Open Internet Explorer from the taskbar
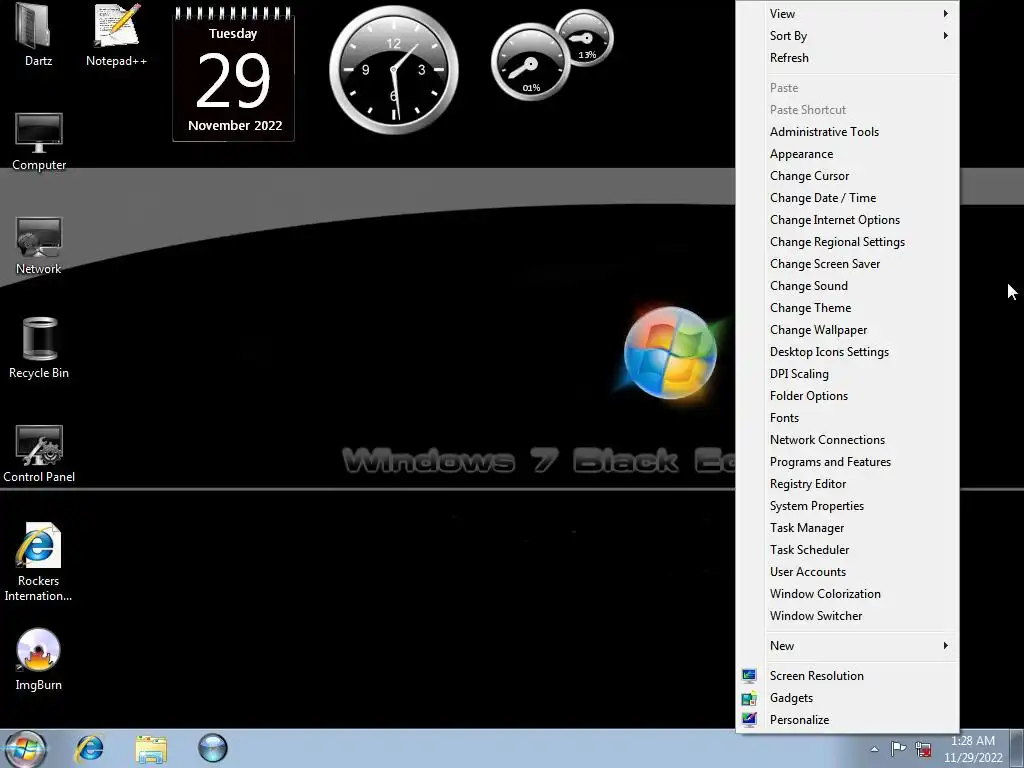The image size is (1024, 768). 89,748
